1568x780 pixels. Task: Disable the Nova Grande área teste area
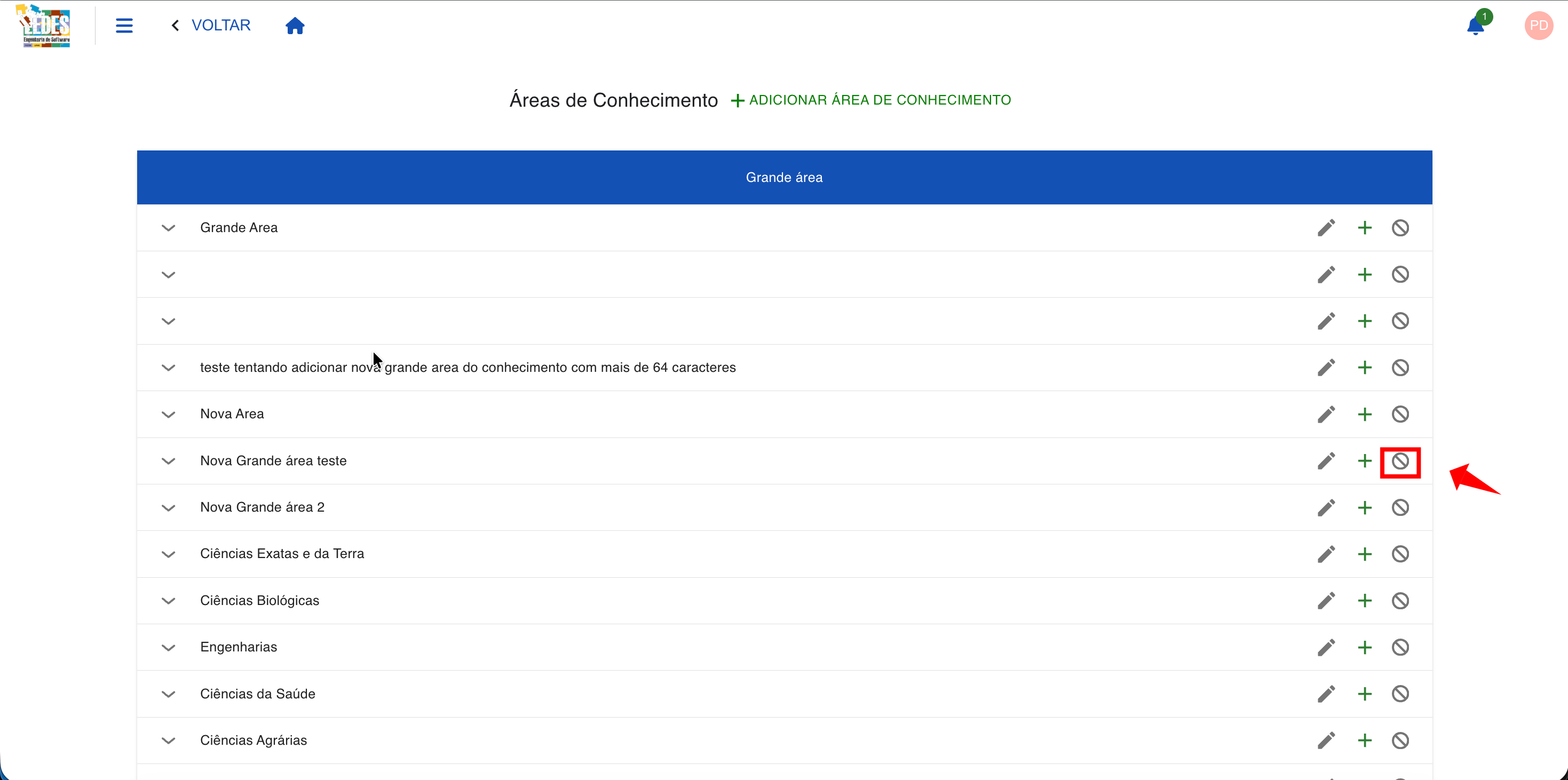1400,461
